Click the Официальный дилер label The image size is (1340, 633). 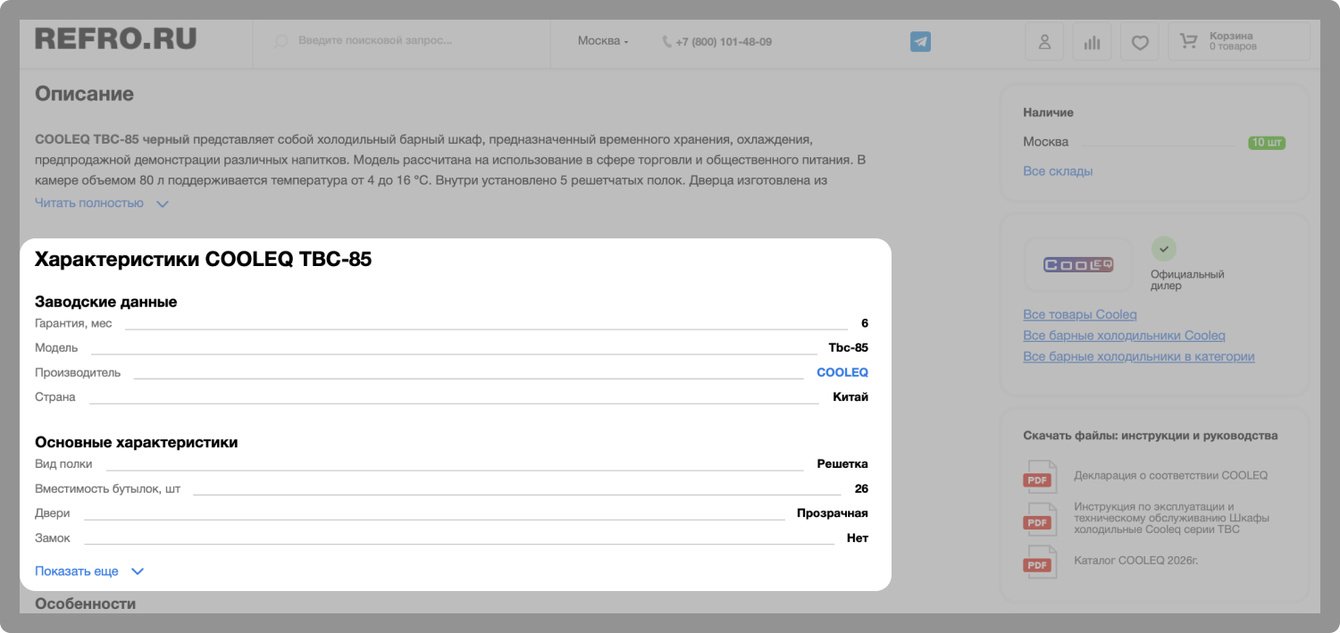click(1187, 280)
